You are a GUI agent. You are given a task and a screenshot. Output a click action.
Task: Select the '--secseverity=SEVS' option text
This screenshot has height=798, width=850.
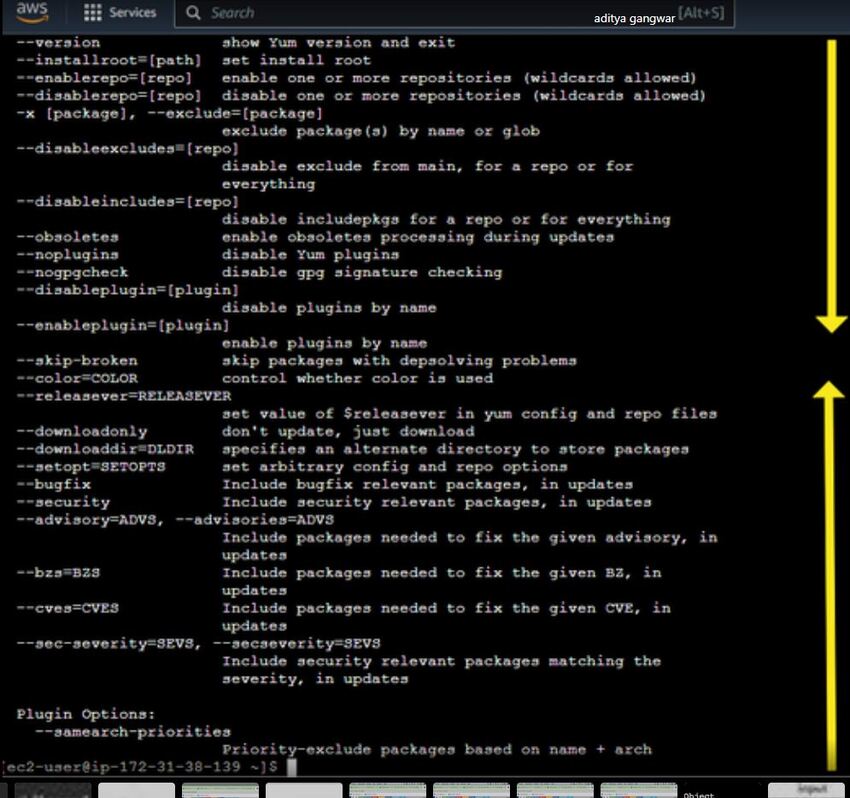[297, 643]
